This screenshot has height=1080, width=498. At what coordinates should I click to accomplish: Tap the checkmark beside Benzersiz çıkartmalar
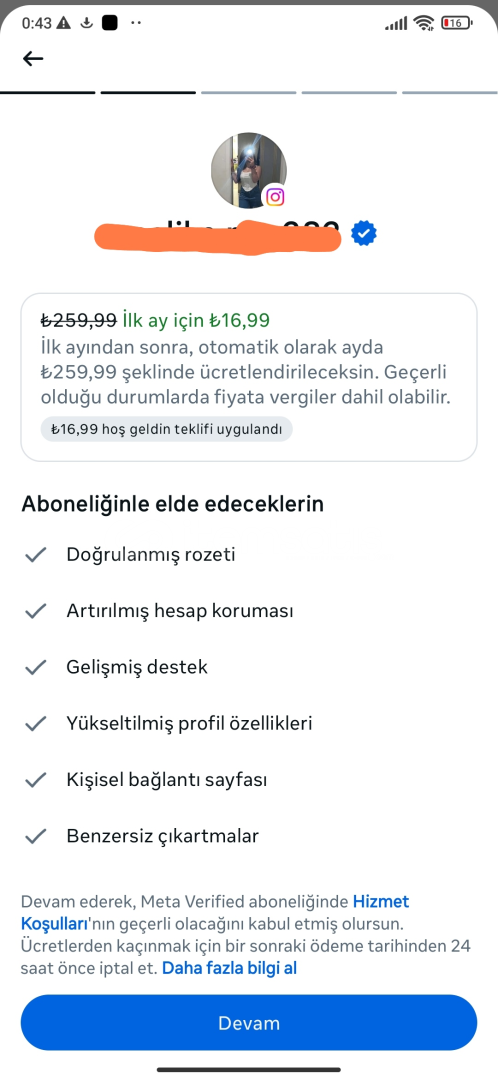(x=35, y=836)
